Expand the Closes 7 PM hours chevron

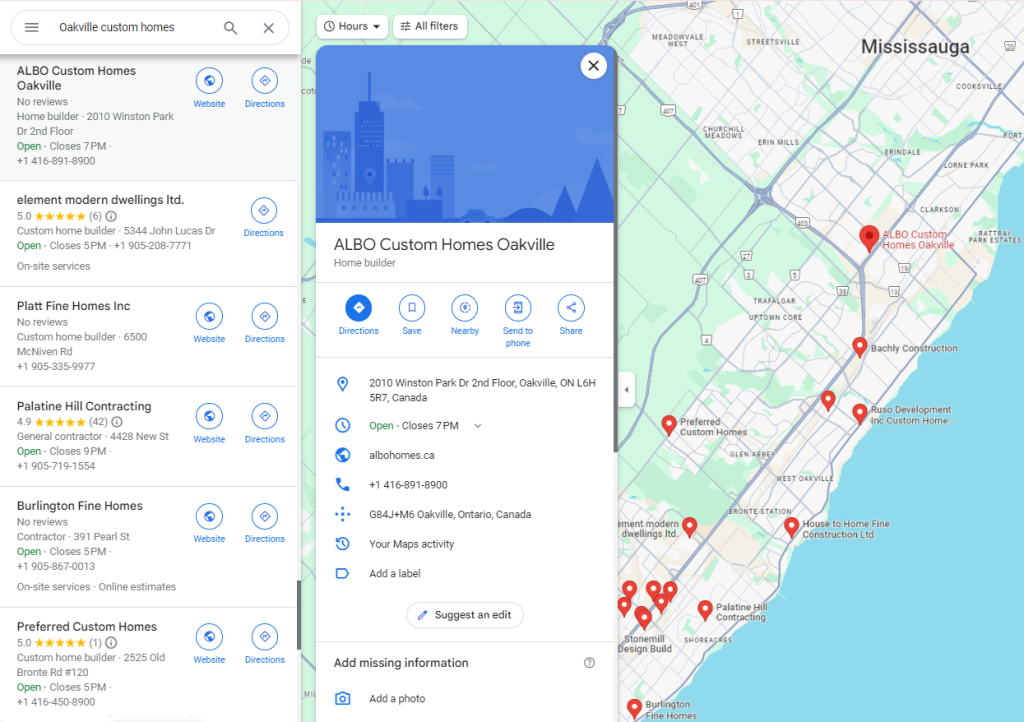point(477,425)
